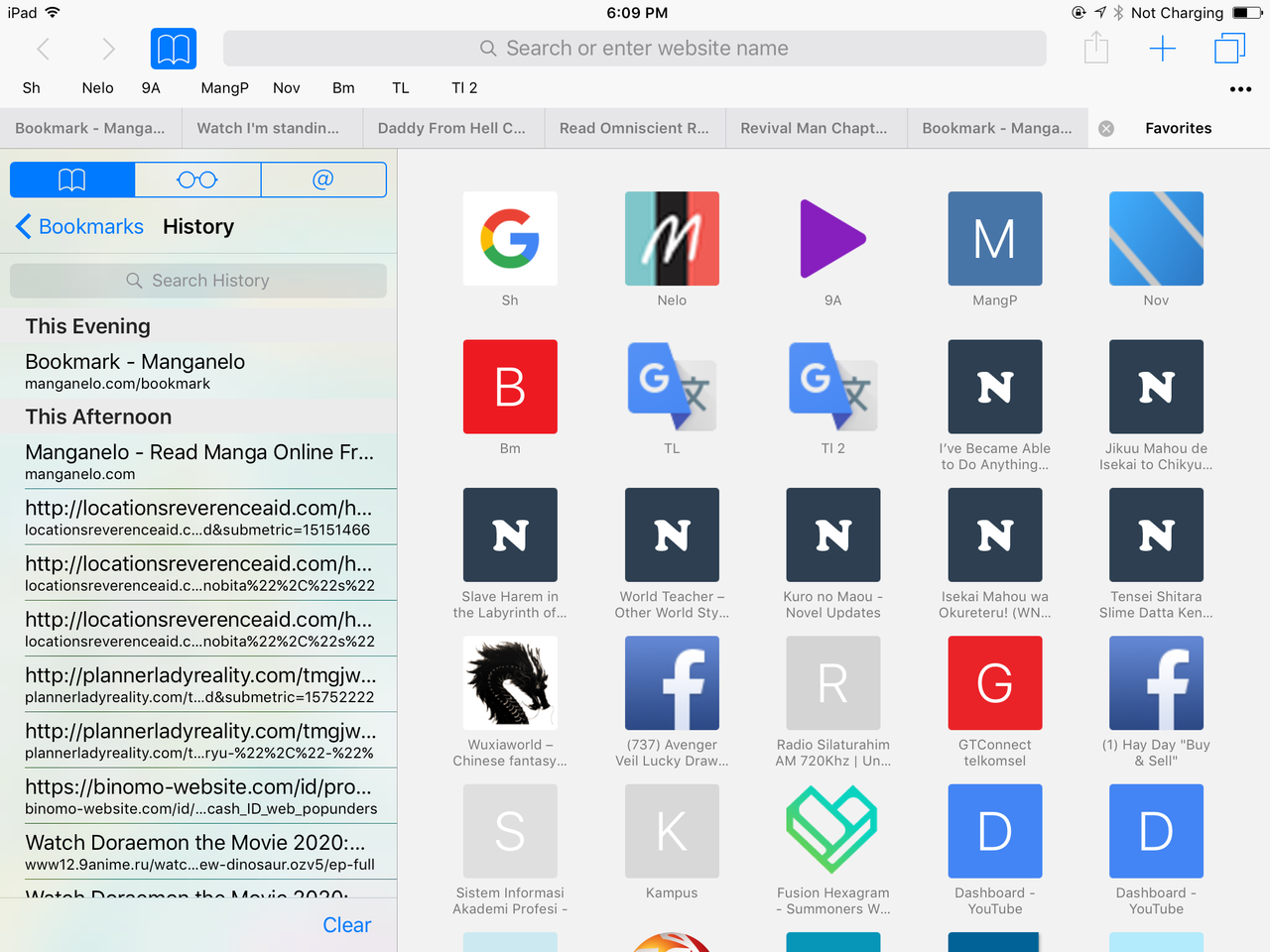Viewport: 1270px width, 952px height.
Task: Open Sh bookmark in favorites bar
Action: [x=32, y=88]
